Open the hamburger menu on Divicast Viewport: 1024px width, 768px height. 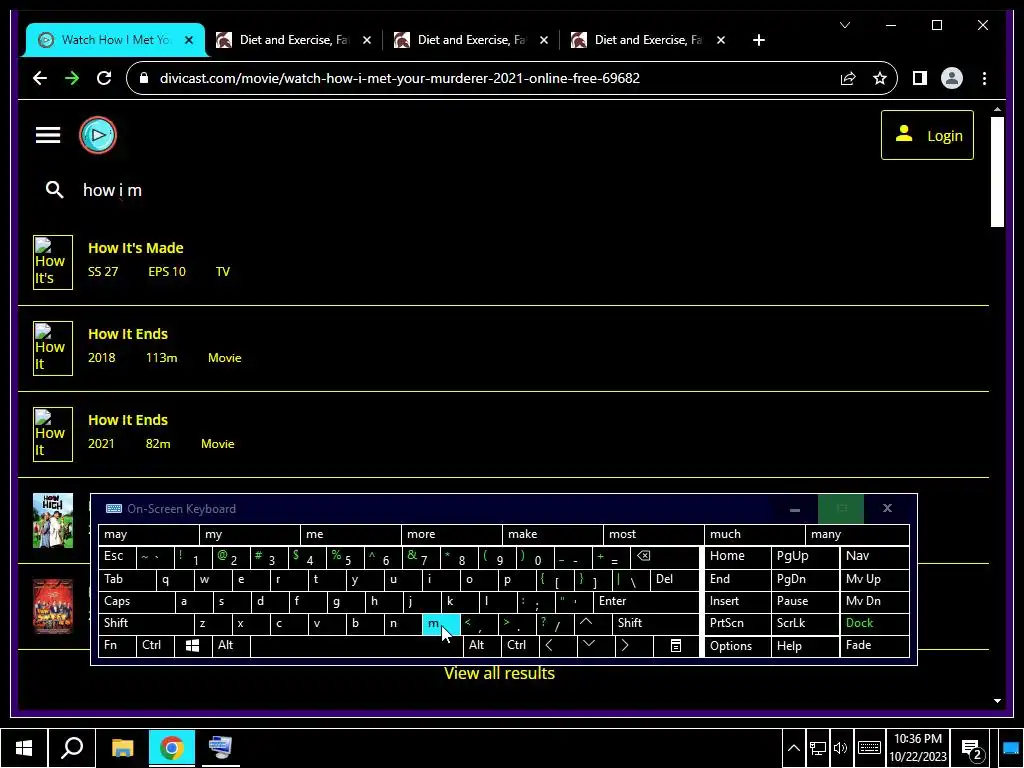pos(48,135)
